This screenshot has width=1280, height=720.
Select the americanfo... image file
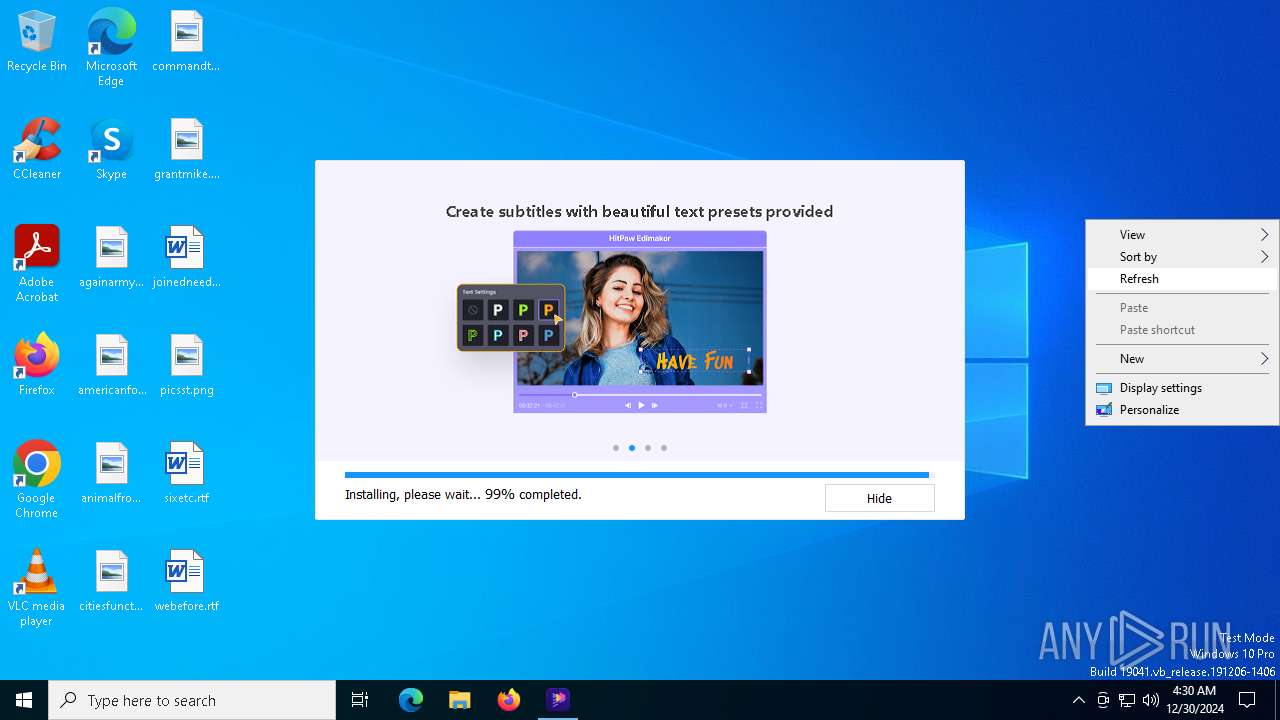click(x=111, y=366)
